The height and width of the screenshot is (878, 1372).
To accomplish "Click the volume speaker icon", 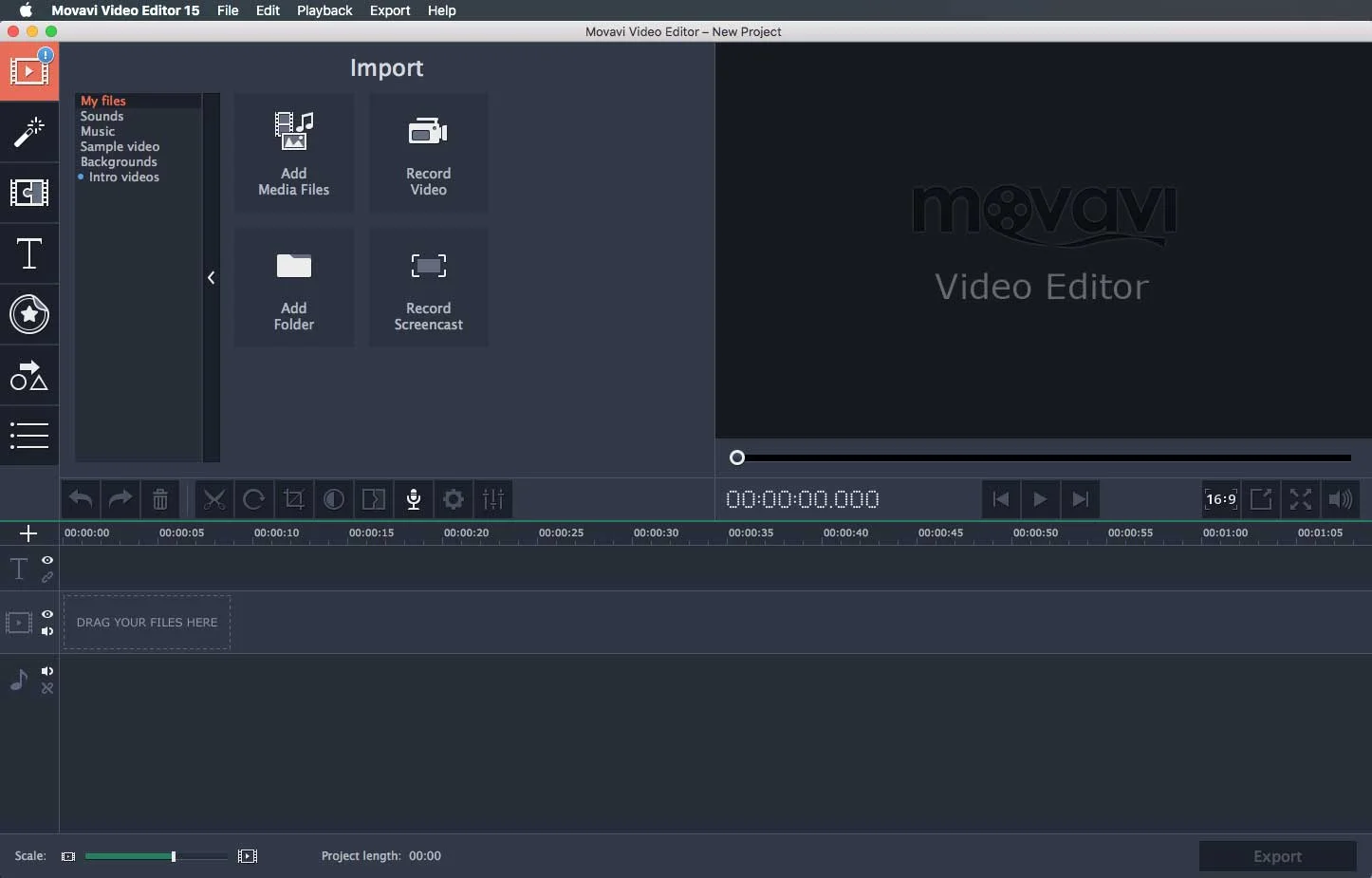I will [x=1341, y=499].
